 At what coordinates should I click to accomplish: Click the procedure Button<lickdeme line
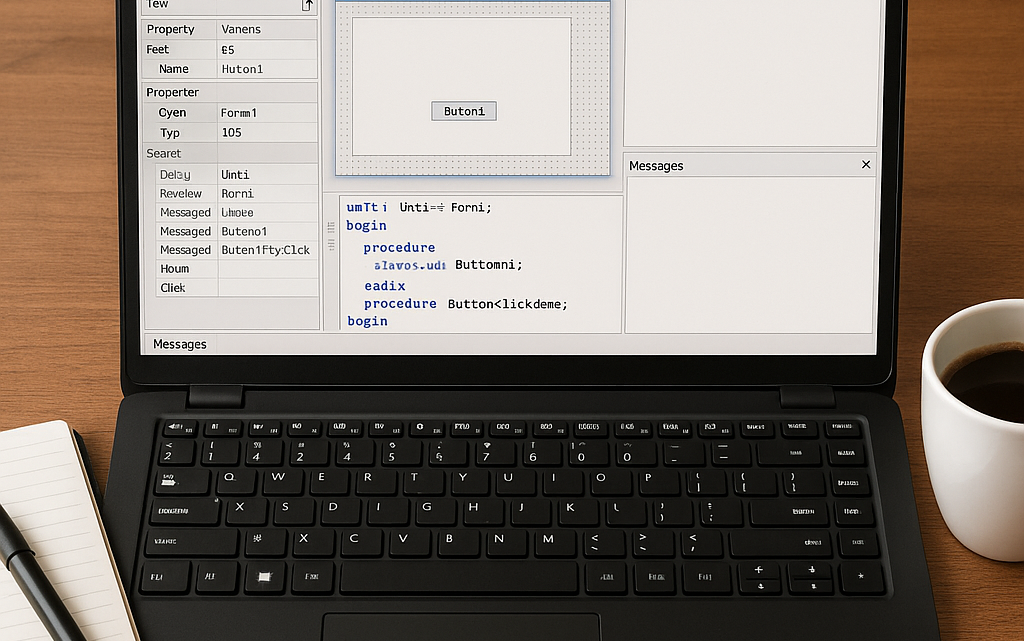coord(466,304)
